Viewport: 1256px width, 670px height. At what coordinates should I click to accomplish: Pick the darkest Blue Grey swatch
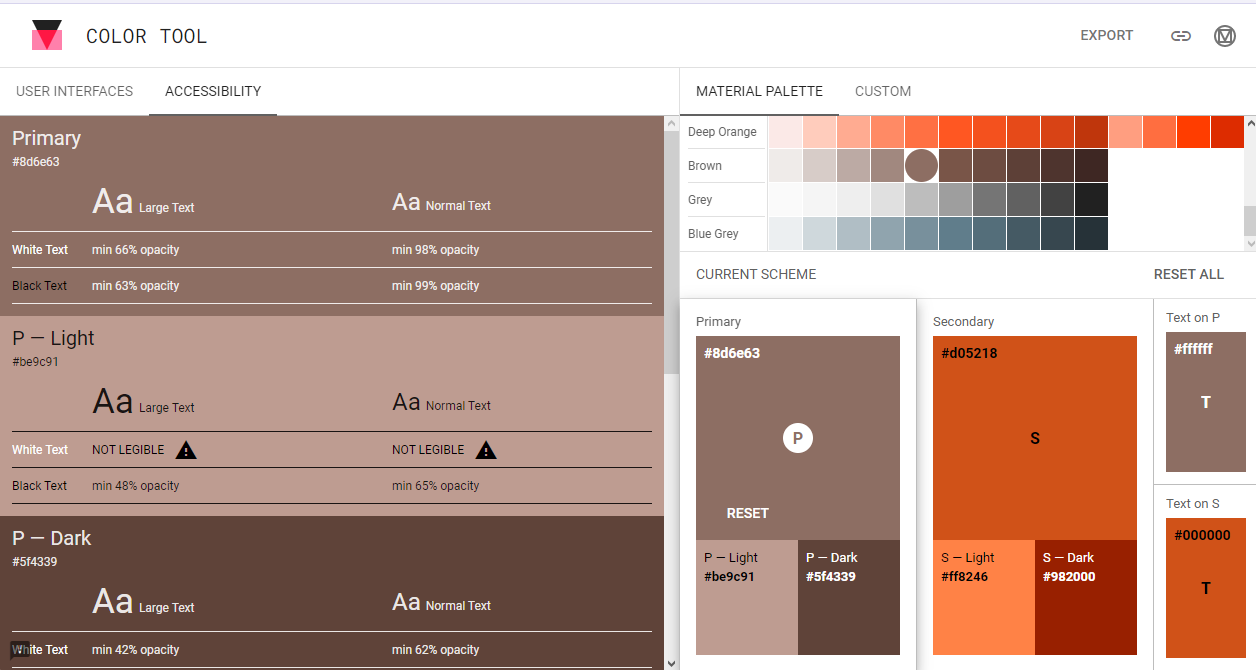coord(1092,234)
